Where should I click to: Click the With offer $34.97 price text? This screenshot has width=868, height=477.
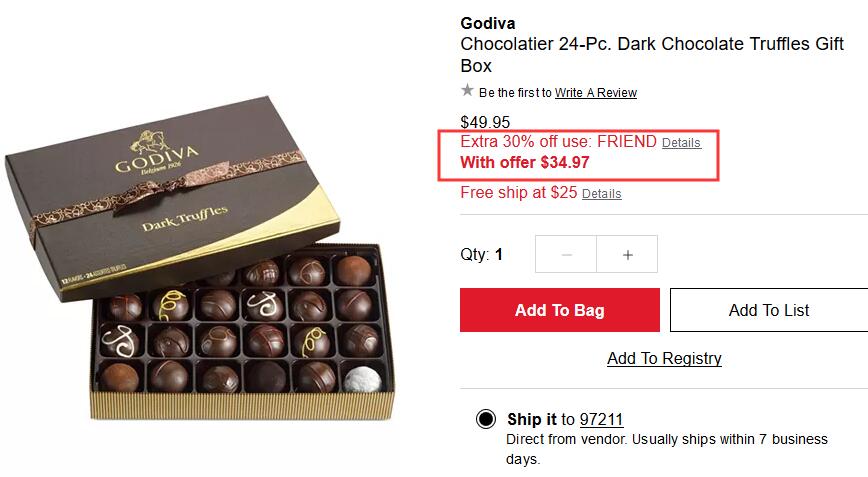click(525, 163)
